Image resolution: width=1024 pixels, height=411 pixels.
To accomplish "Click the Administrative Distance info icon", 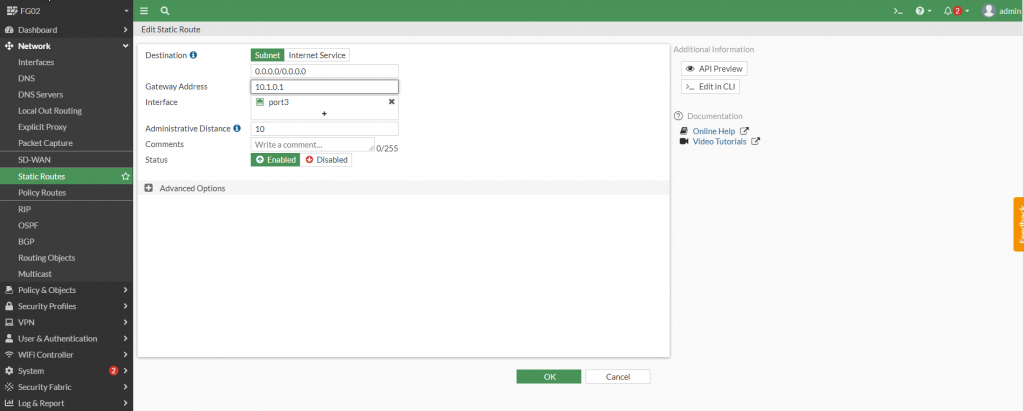I will [x=237, y=128].
